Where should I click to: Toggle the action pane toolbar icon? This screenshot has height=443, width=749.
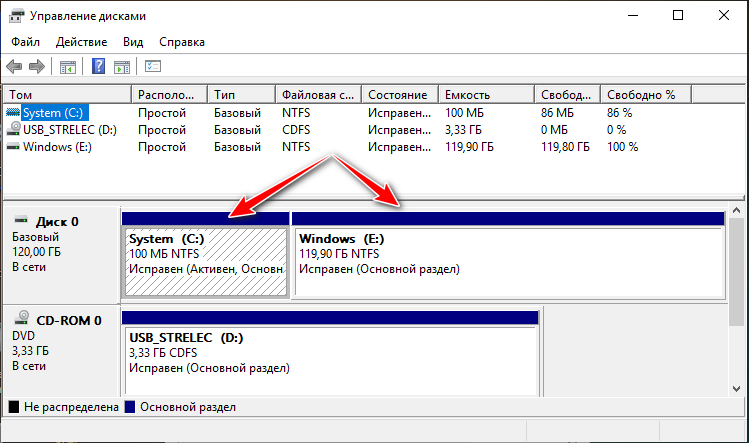click(x=122, y=67)
